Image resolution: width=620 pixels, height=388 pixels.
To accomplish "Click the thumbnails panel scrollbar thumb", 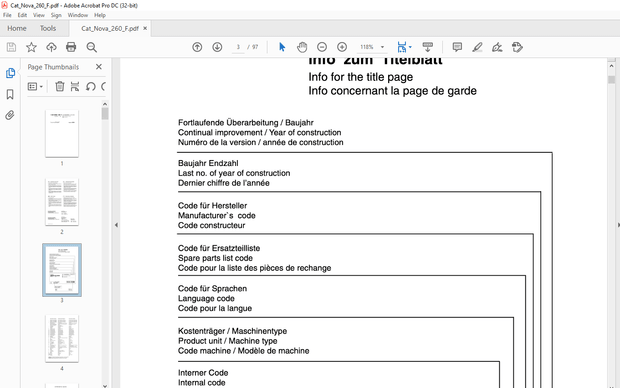I will (x=105, y=114).
